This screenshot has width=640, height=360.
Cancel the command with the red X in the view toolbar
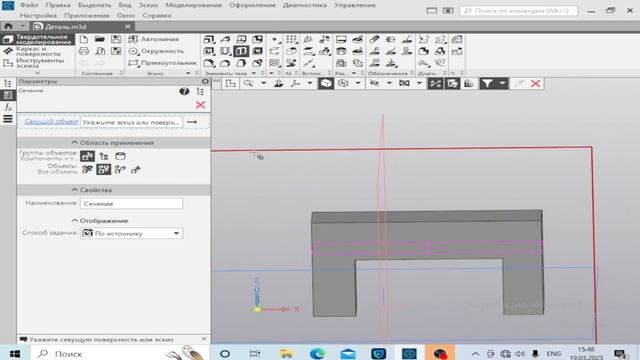[x=536, y=84]
